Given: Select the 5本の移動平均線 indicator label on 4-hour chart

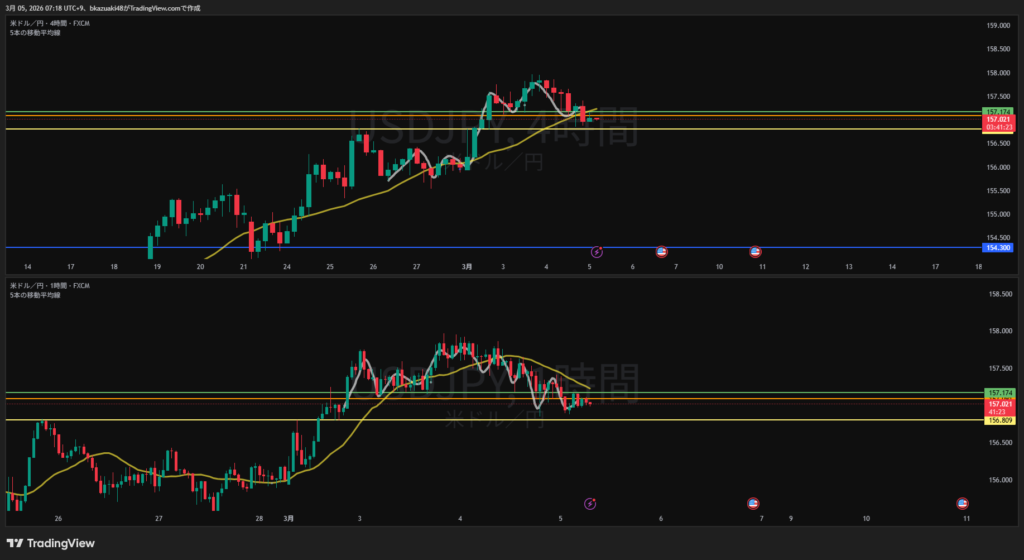Looking at the screenshot, I should click(35, 31).
